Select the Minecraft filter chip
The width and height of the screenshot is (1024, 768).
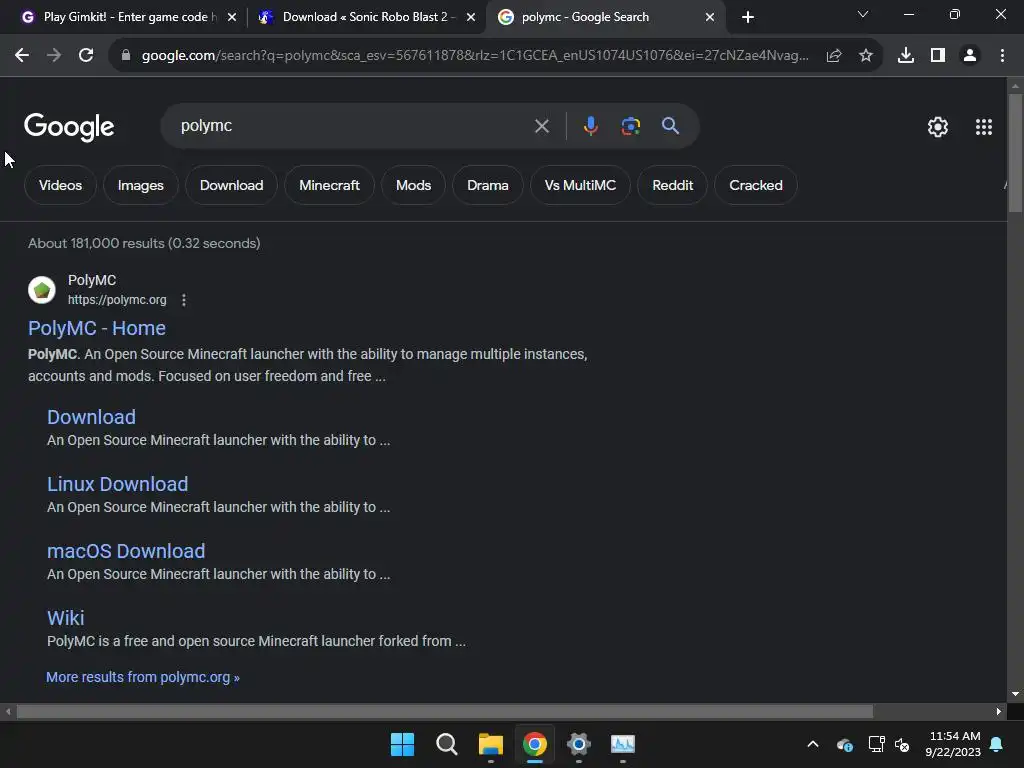coord(329,185)
